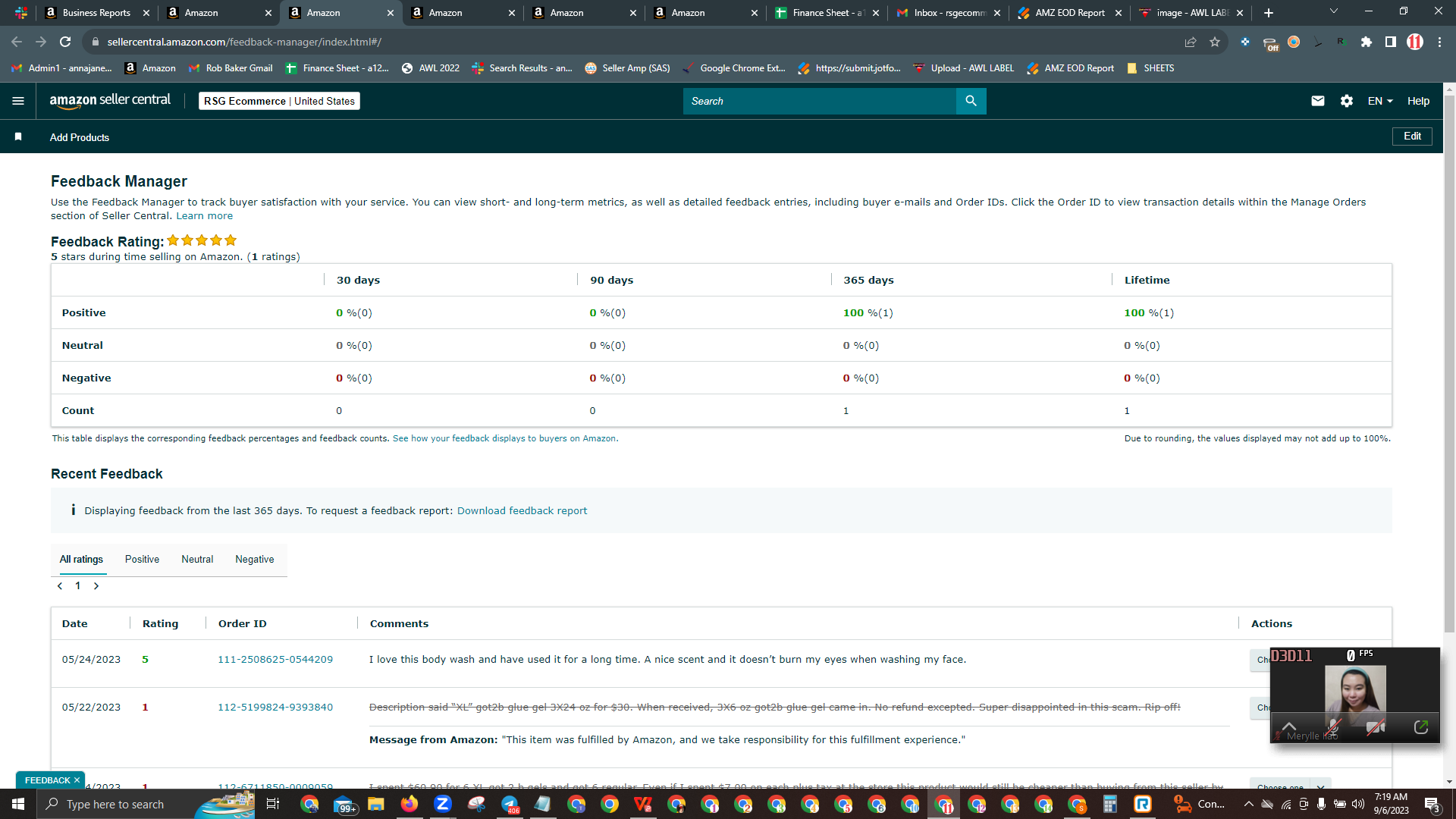Open File Explorer from the taskbar

(x=376, y=804)
